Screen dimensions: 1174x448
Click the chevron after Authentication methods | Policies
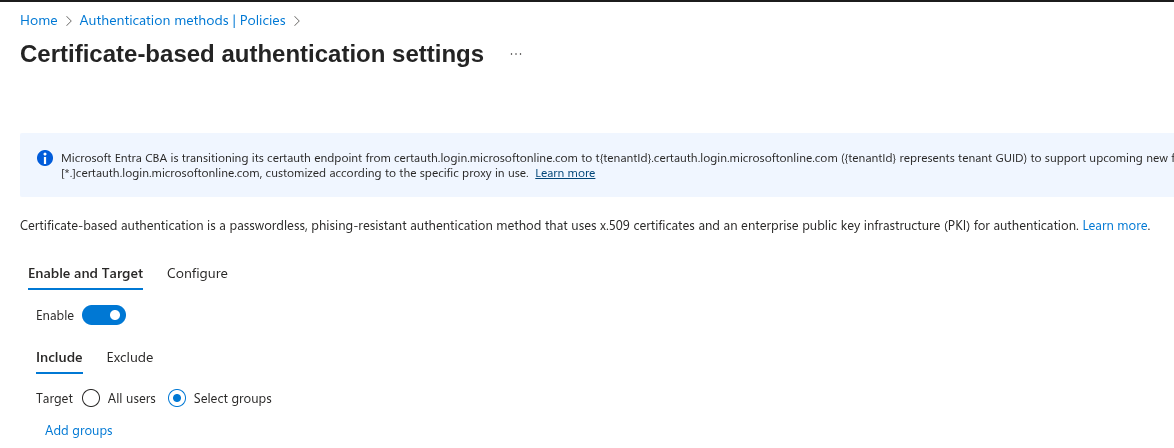tap(297, 21)
